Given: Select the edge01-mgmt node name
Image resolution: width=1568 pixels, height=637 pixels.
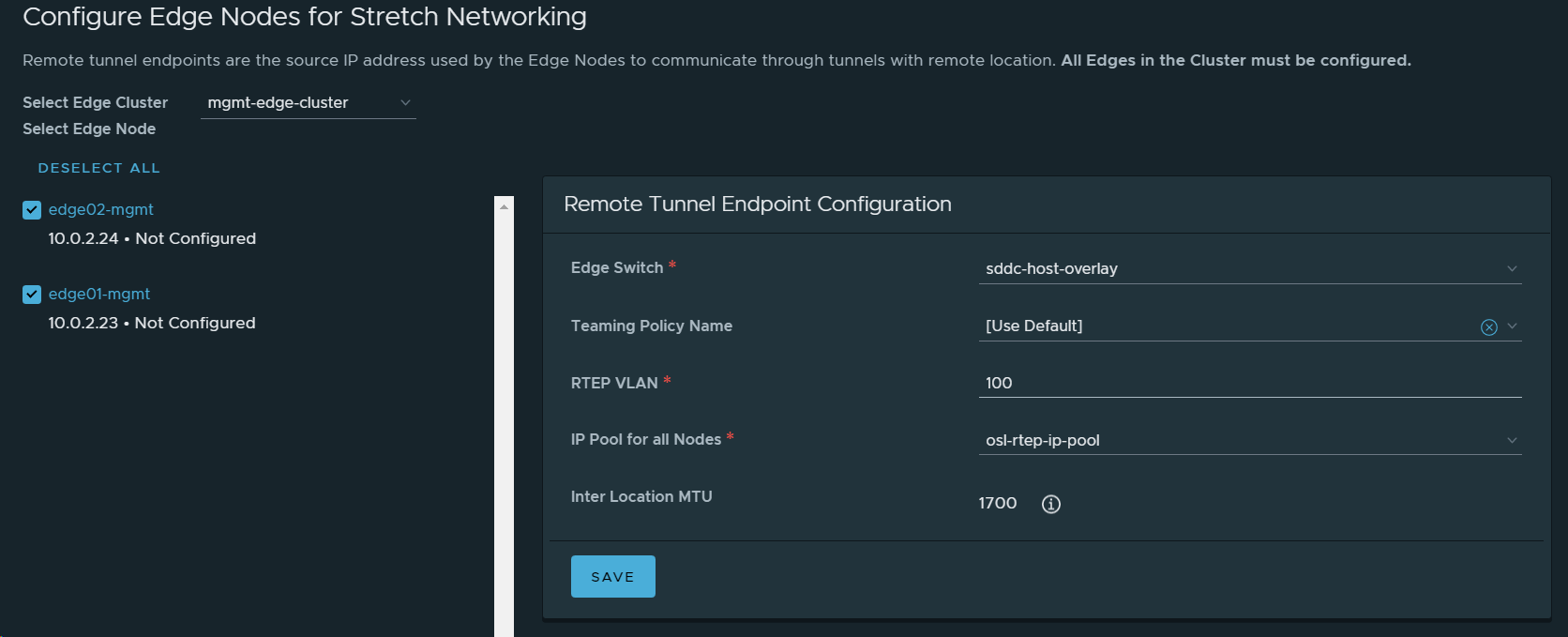Looking at the screenshot, I should 99,295.
